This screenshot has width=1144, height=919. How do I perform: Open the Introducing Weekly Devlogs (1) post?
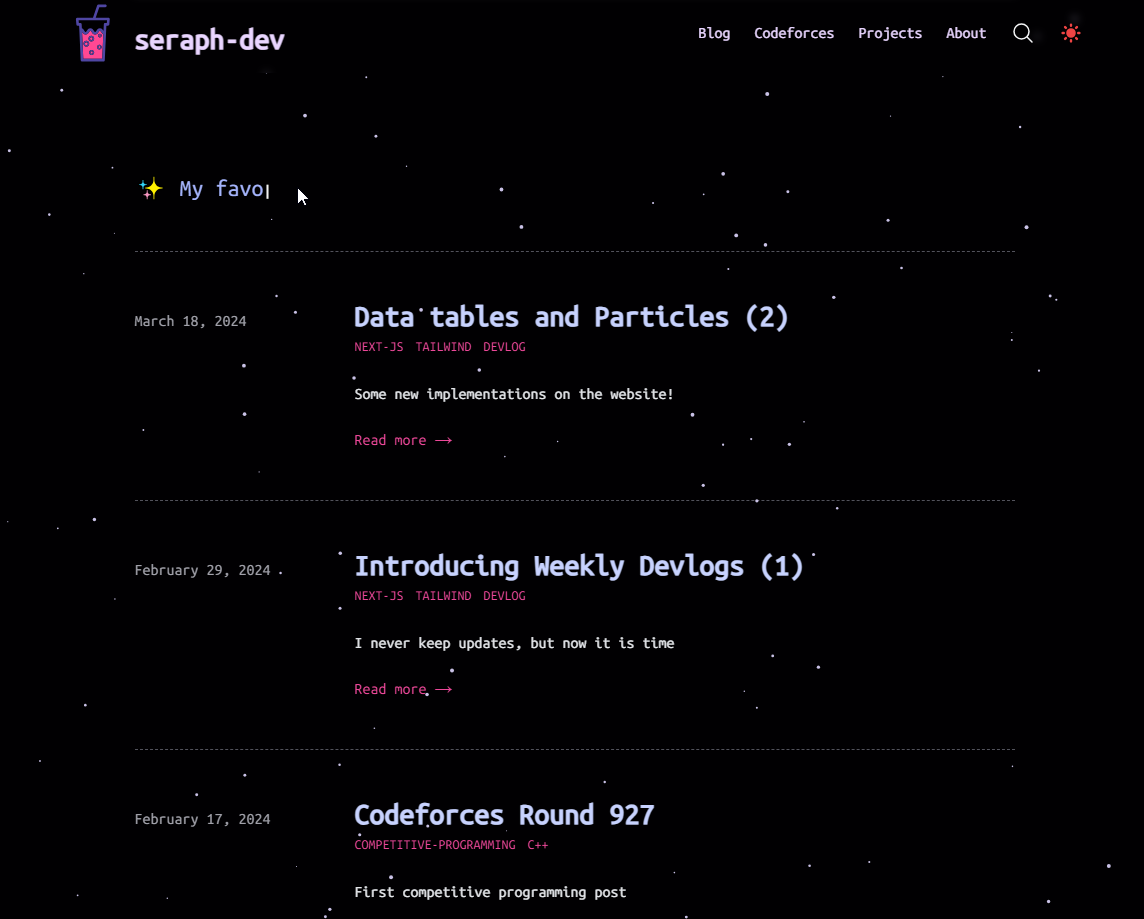tap(579, 566)
